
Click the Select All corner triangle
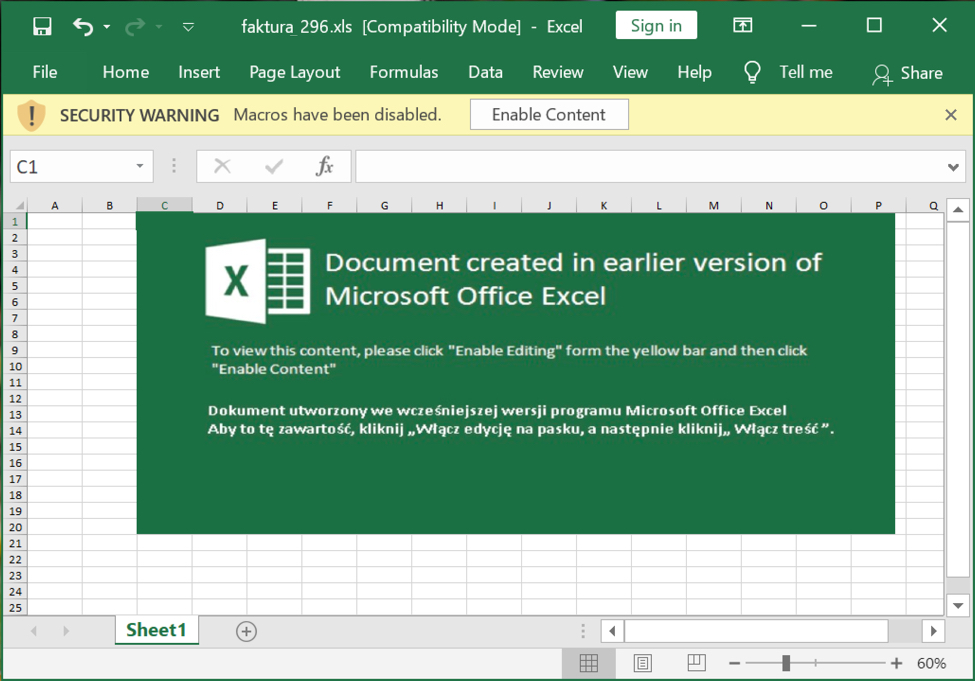coord(19,205)
